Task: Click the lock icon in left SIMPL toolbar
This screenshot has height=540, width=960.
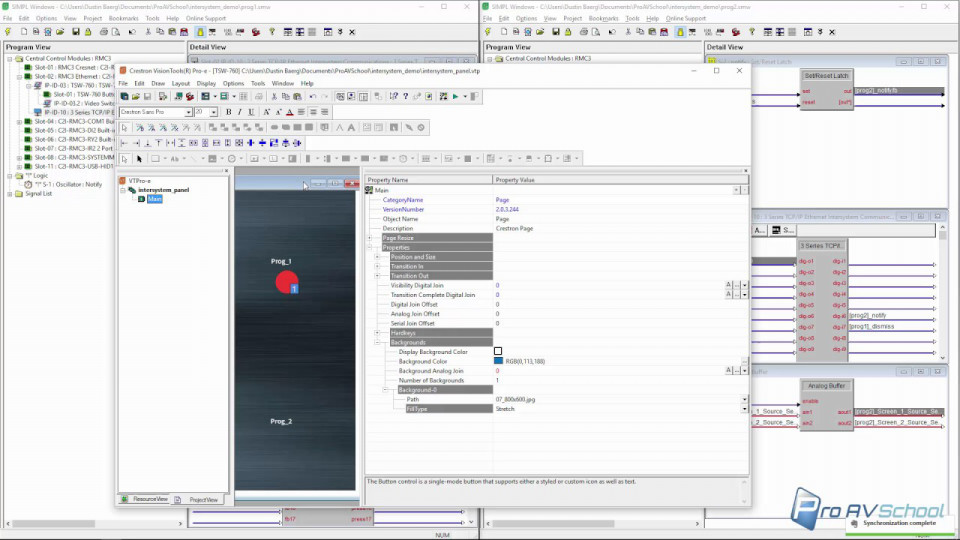Action: pyautogui.click(x=88, y=32)
